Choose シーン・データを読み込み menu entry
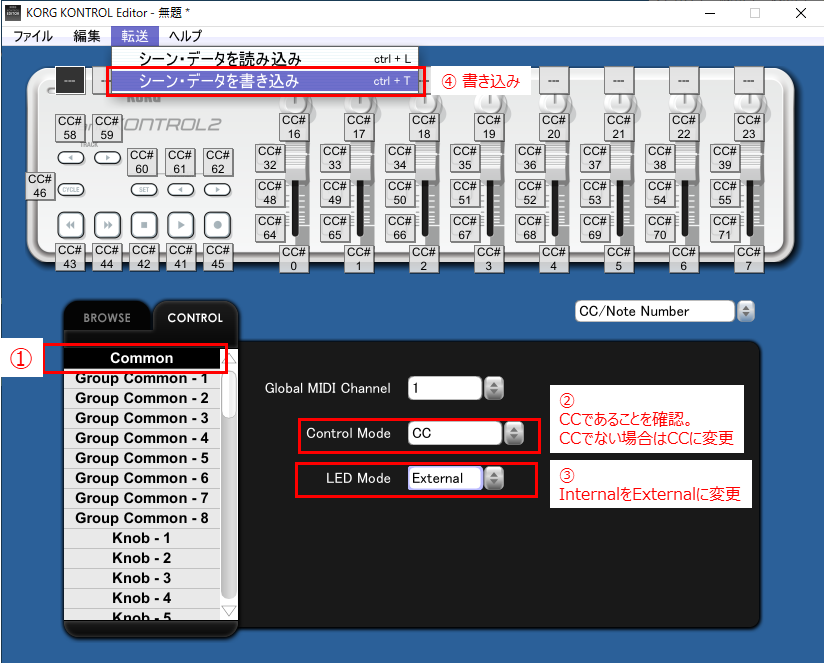The height and width of the screenshot is (663, 824). 219,59
